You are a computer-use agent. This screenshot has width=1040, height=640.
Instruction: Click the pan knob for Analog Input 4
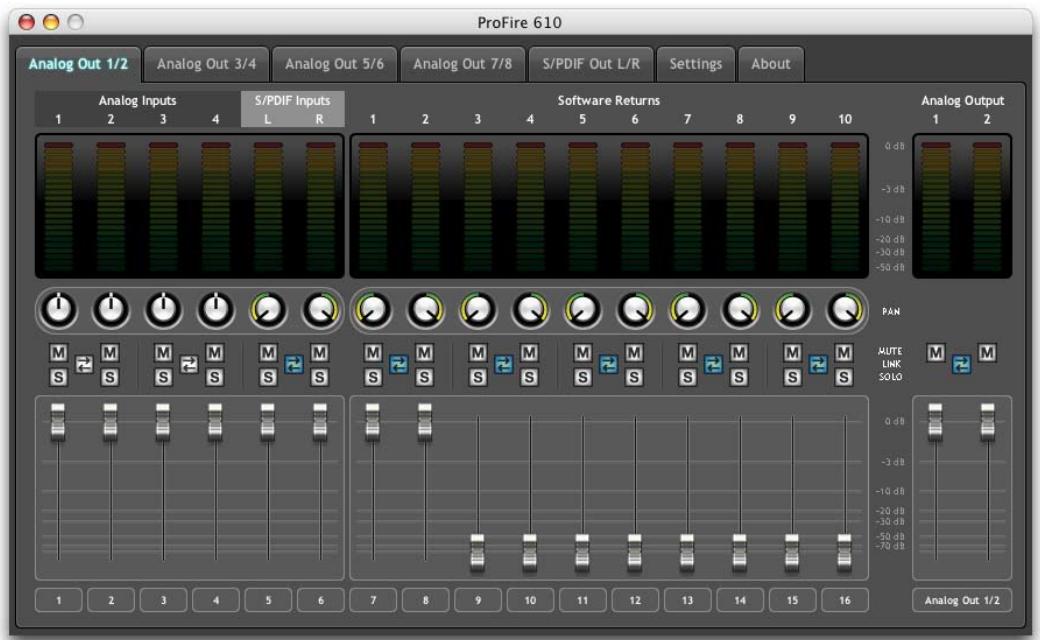pyautogui.click(x=216, y=310)
